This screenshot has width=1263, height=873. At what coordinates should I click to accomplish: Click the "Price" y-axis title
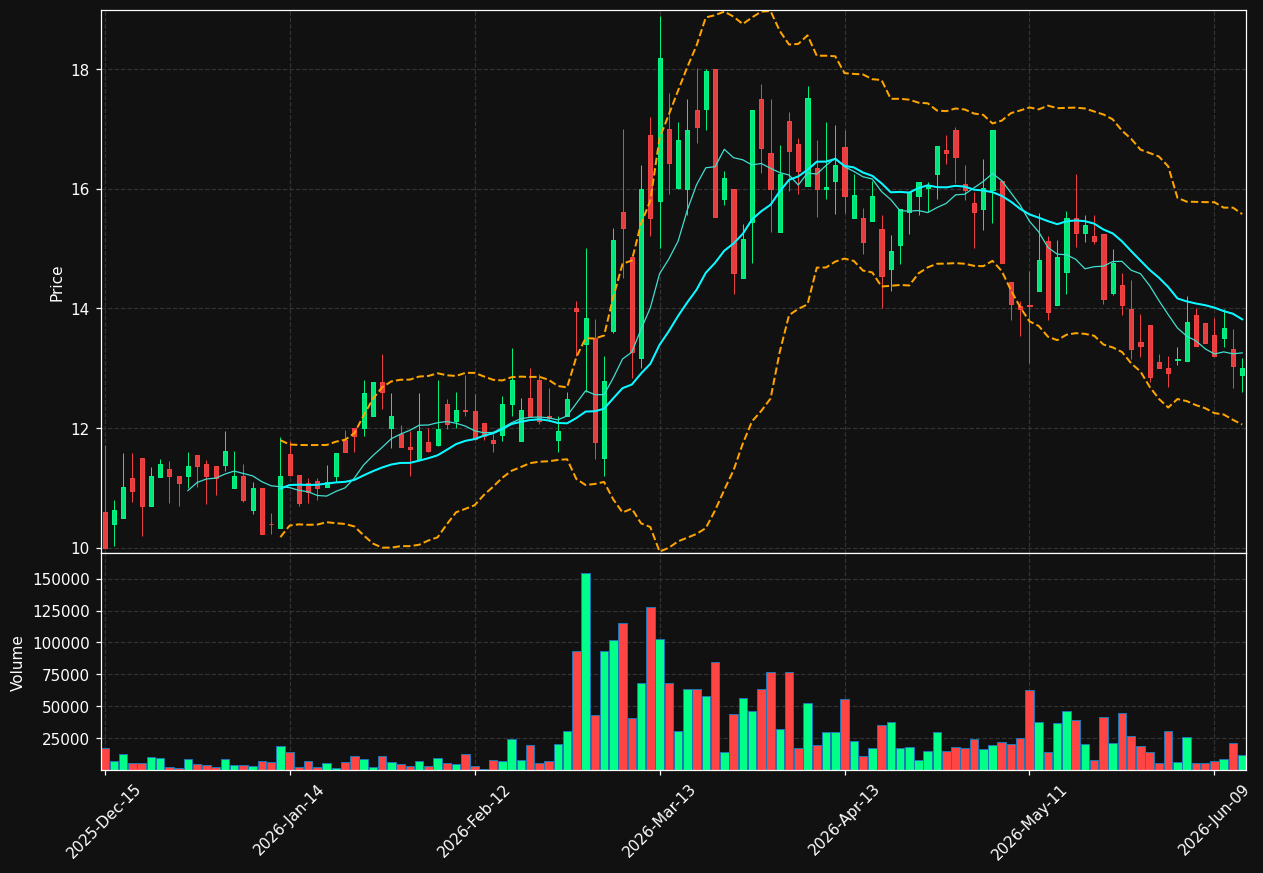coord(57,283)
